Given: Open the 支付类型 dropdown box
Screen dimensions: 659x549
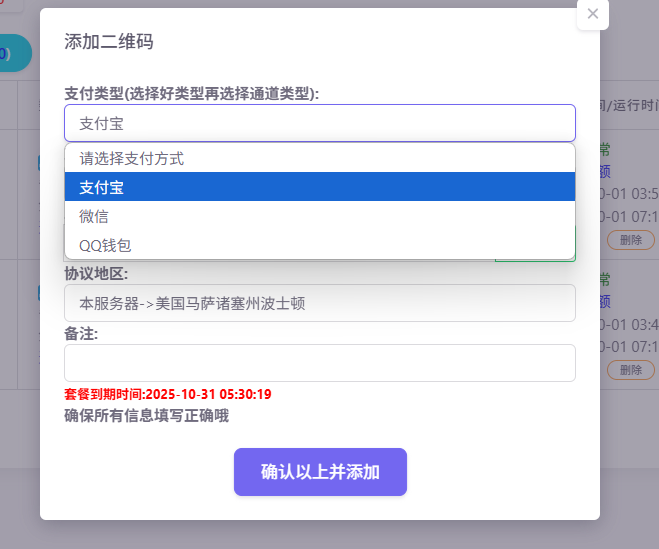Looking at the screenshot, I should point(319,123).
